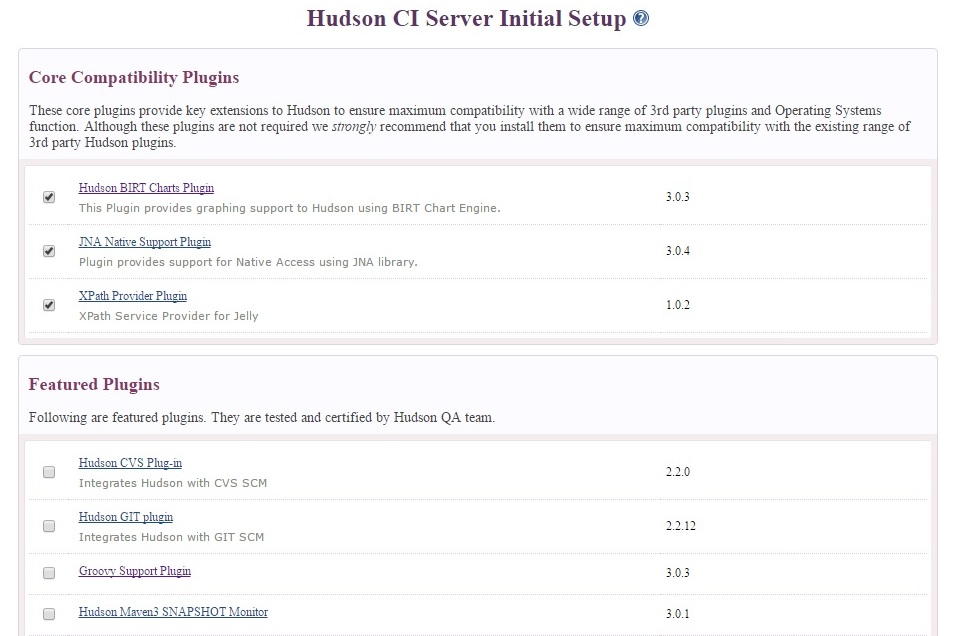Viewport: 960px width, 636px height.
Task: Click the 'Integrates Hudson with CVS SCM' description
Action: [173, 483]
